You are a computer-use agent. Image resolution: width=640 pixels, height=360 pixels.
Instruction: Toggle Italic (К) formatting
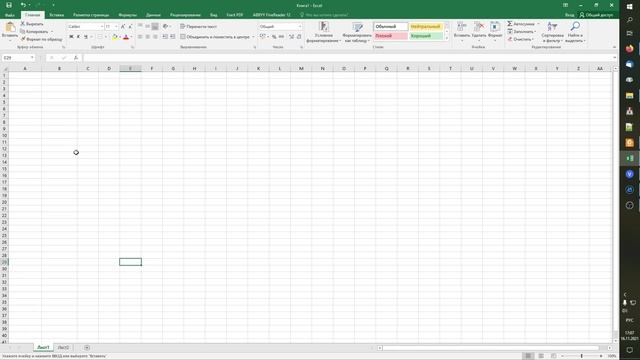pyautogui.click(x=78, y=37)
